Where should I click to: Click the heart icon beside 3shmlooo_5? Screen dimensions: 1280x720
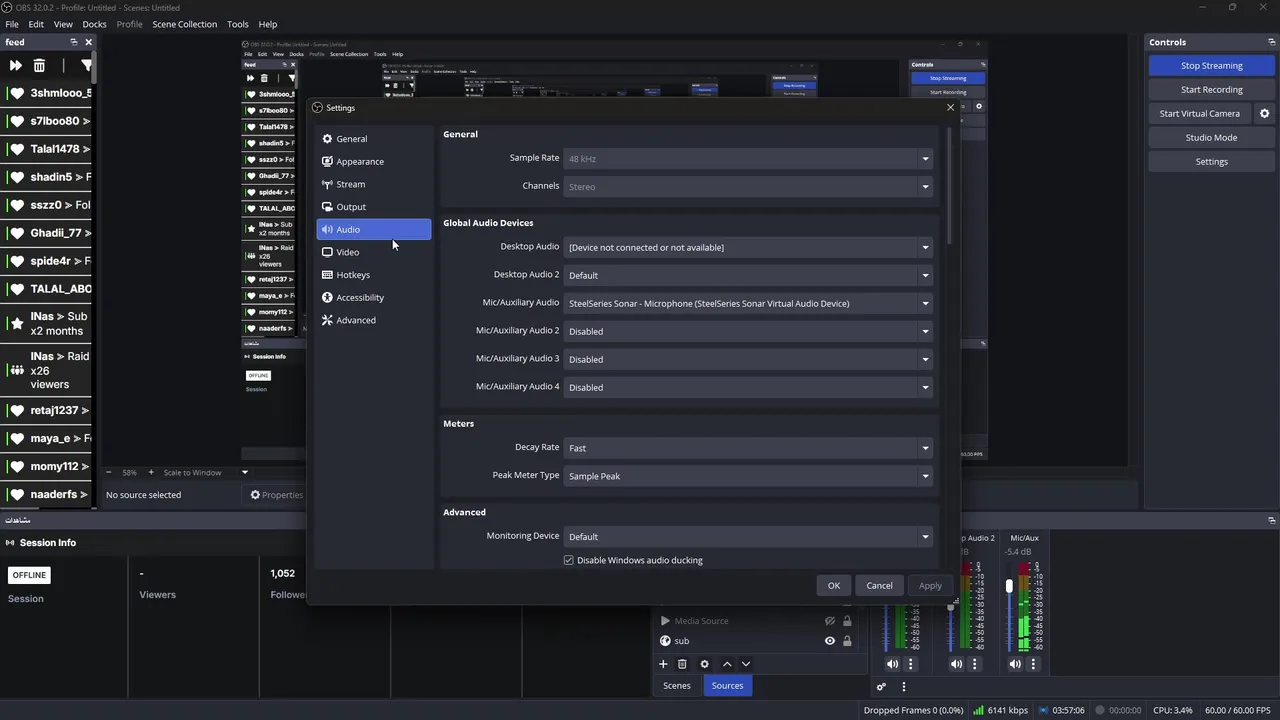[x=16, y=93]
